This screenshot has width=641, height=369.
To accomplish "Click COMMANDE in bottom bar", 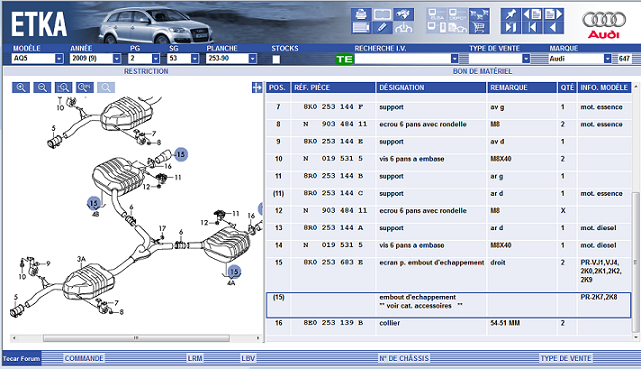I will pos(84,358).
